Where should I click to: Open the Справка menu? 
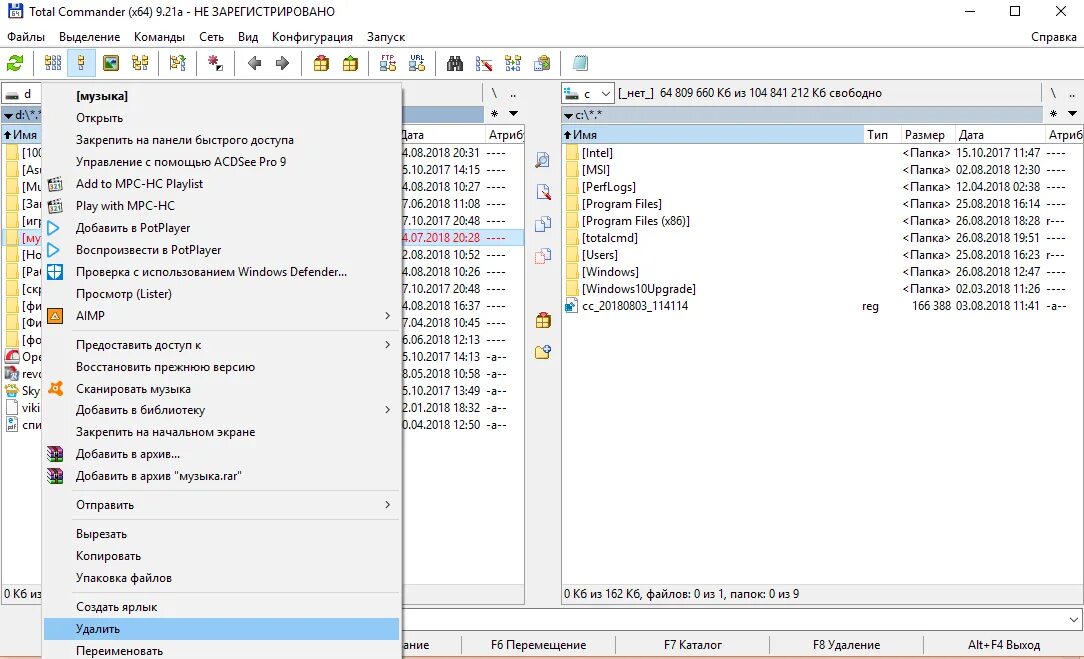1054,37
